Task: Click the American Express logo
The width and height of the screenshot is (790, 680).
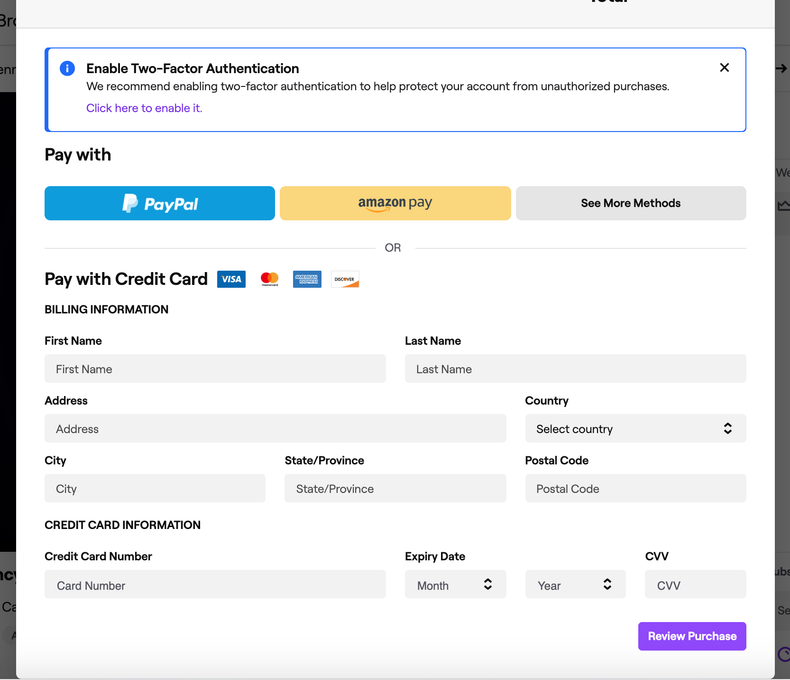Action: 307,279
